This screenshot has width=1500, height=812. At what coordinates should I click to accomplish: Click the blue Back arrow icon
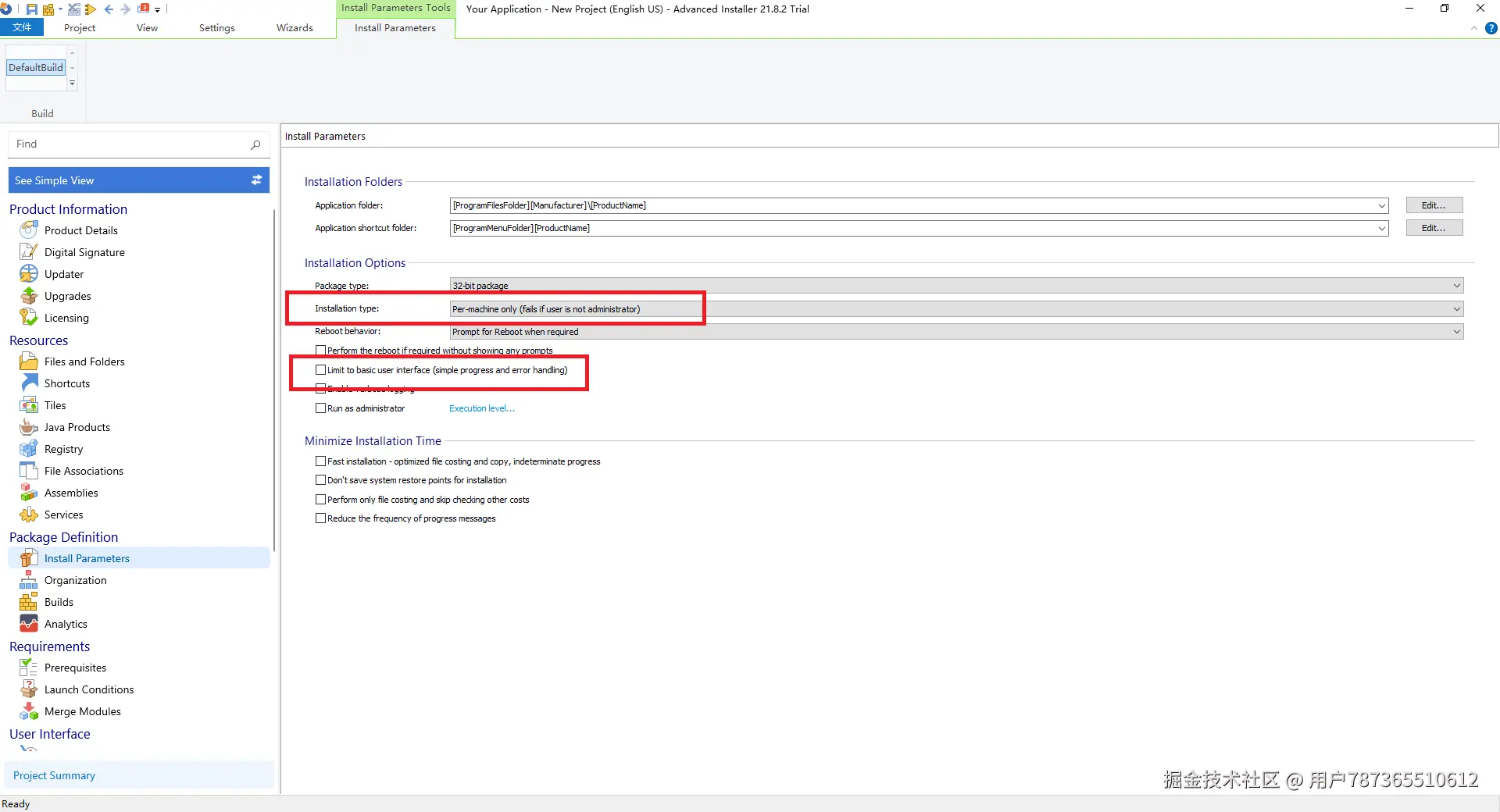tap(109, 9)
